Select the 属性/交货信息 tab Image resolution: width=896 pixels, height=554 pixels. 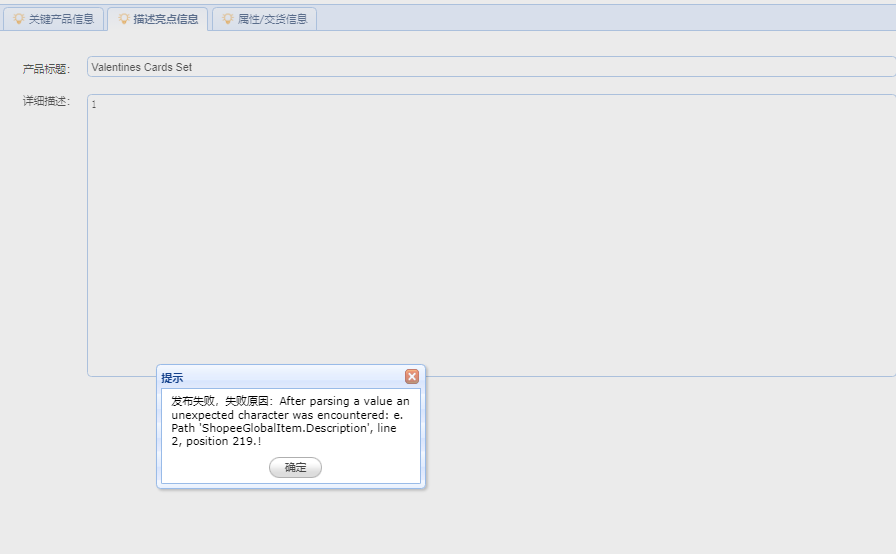(265, 19)
